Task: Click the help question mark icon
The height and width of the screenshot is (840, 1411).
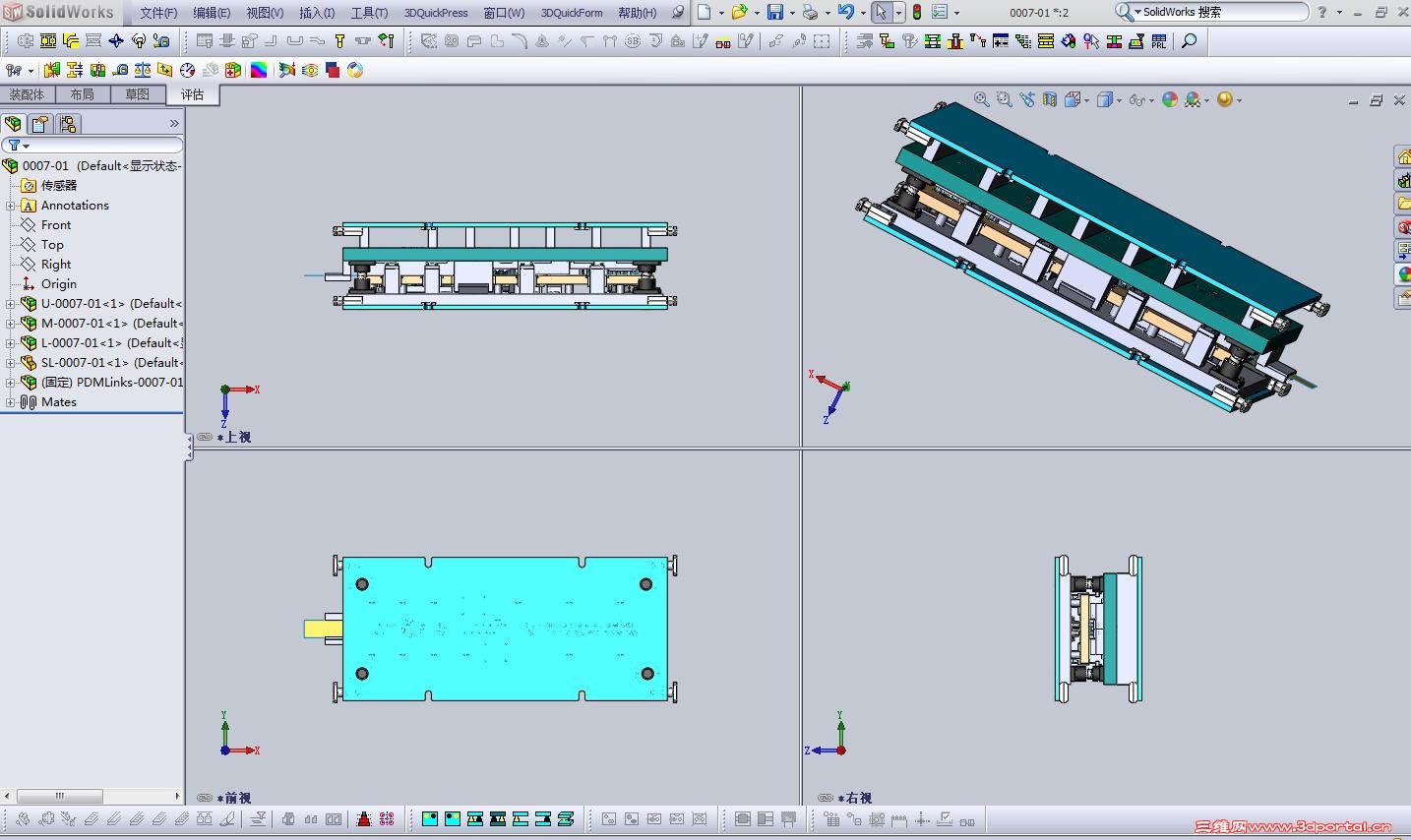Action: point(1323,12)
